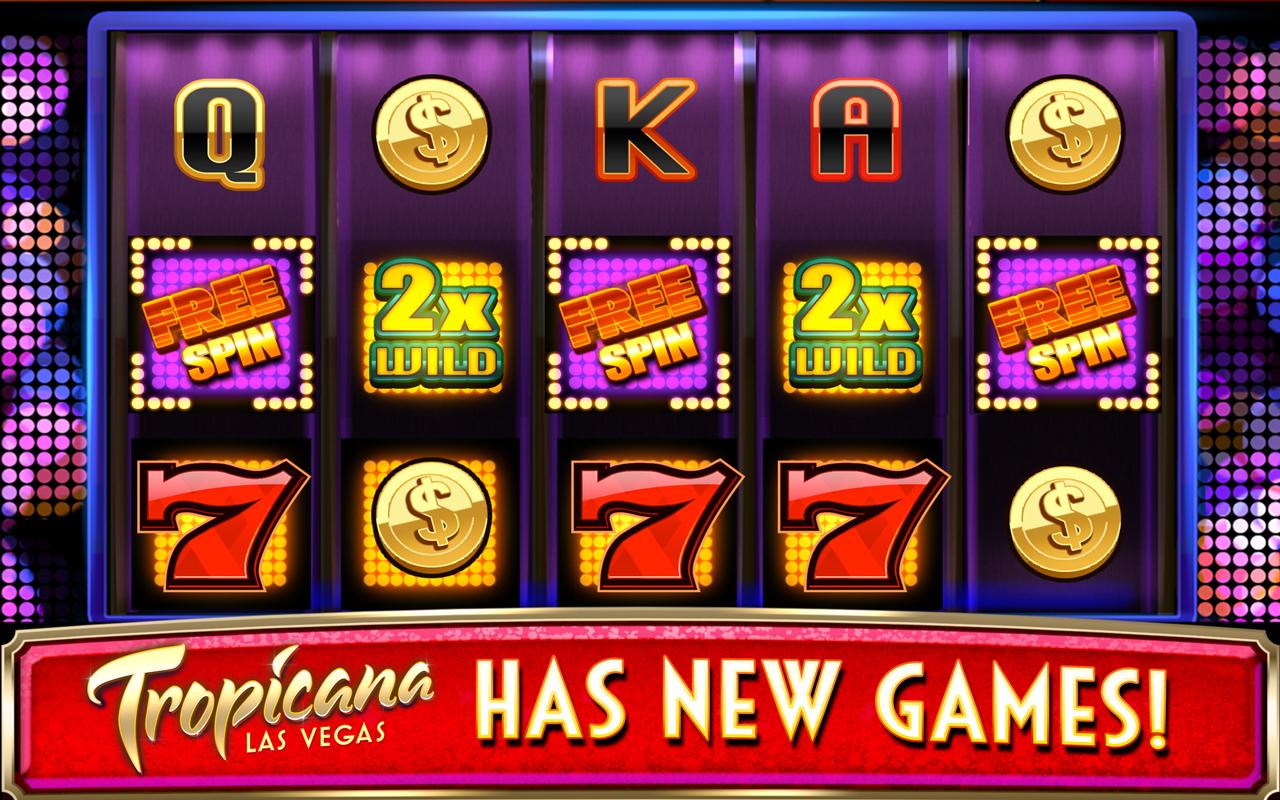
Task: Select the Free Spin symbol on first reel
Action: pos(222,324)
